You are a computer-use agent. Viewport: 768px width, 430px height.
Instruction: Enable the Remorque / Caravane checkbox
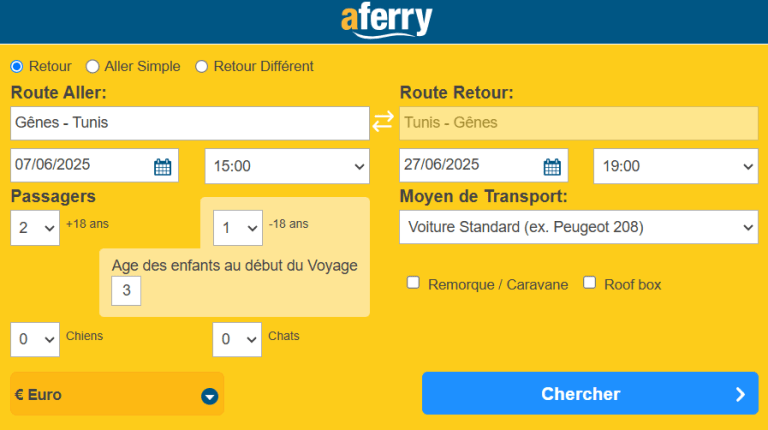(413, 283)
